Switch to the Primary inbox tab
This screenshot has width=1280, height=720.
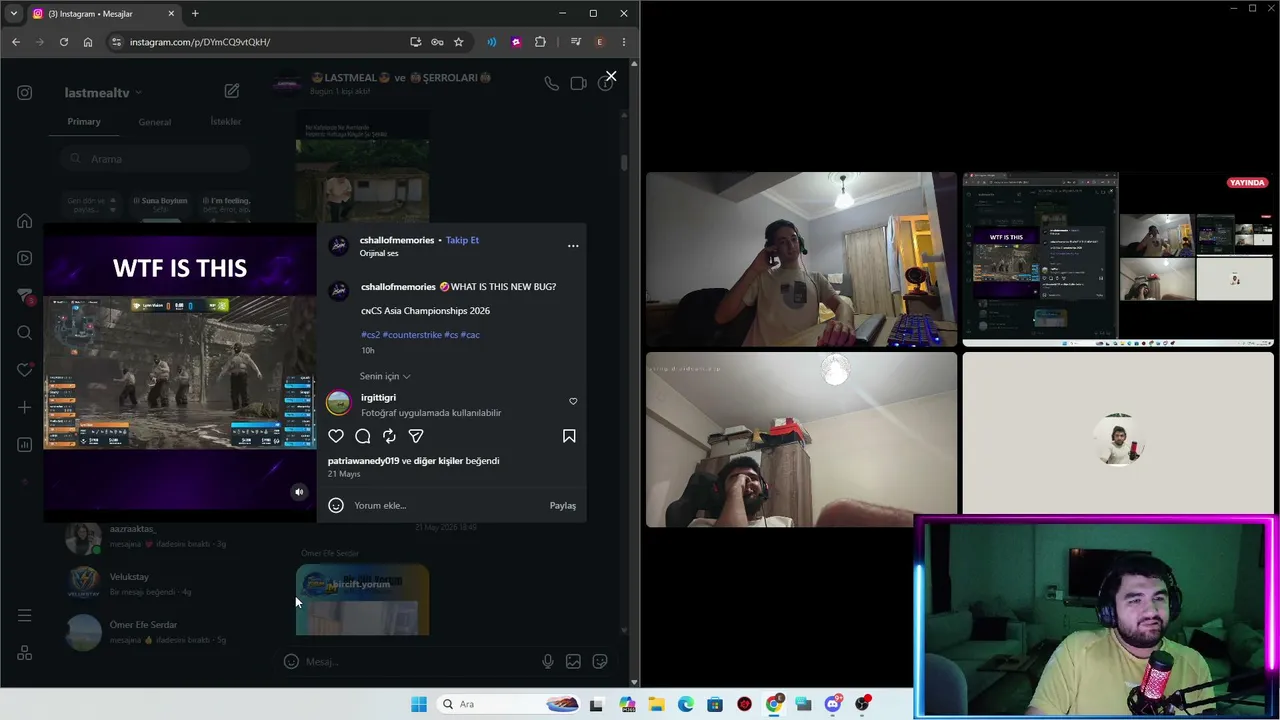click(84, 122)
